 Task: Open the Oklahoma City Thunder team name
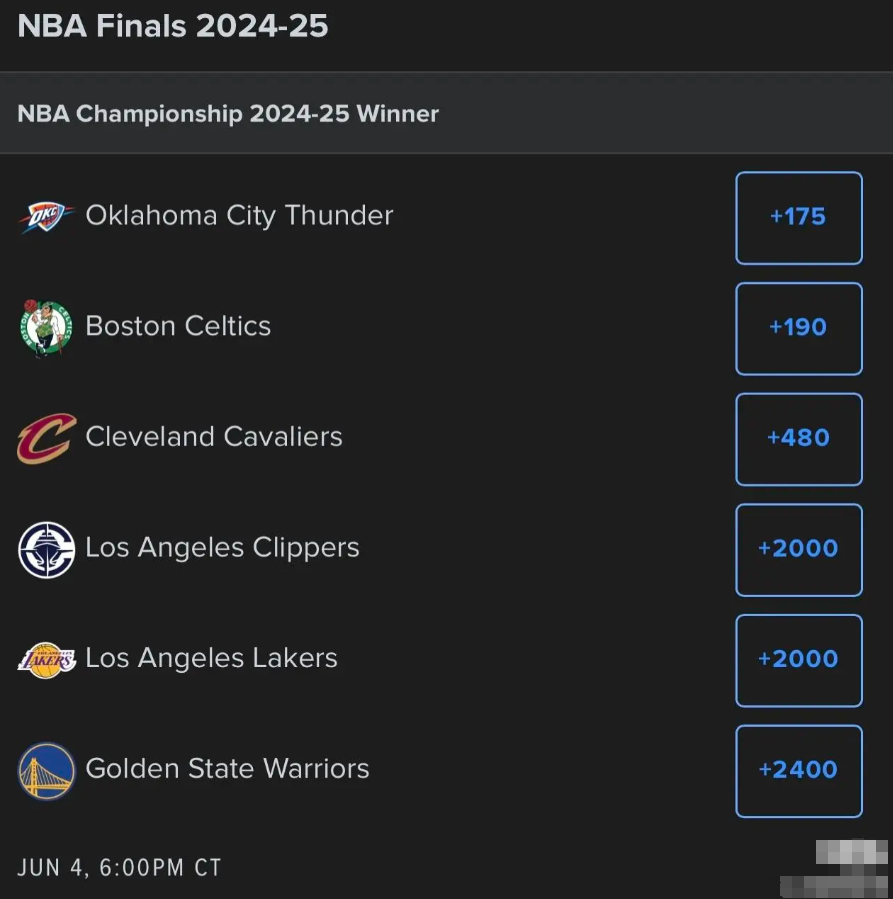click(x=240, y=216)
